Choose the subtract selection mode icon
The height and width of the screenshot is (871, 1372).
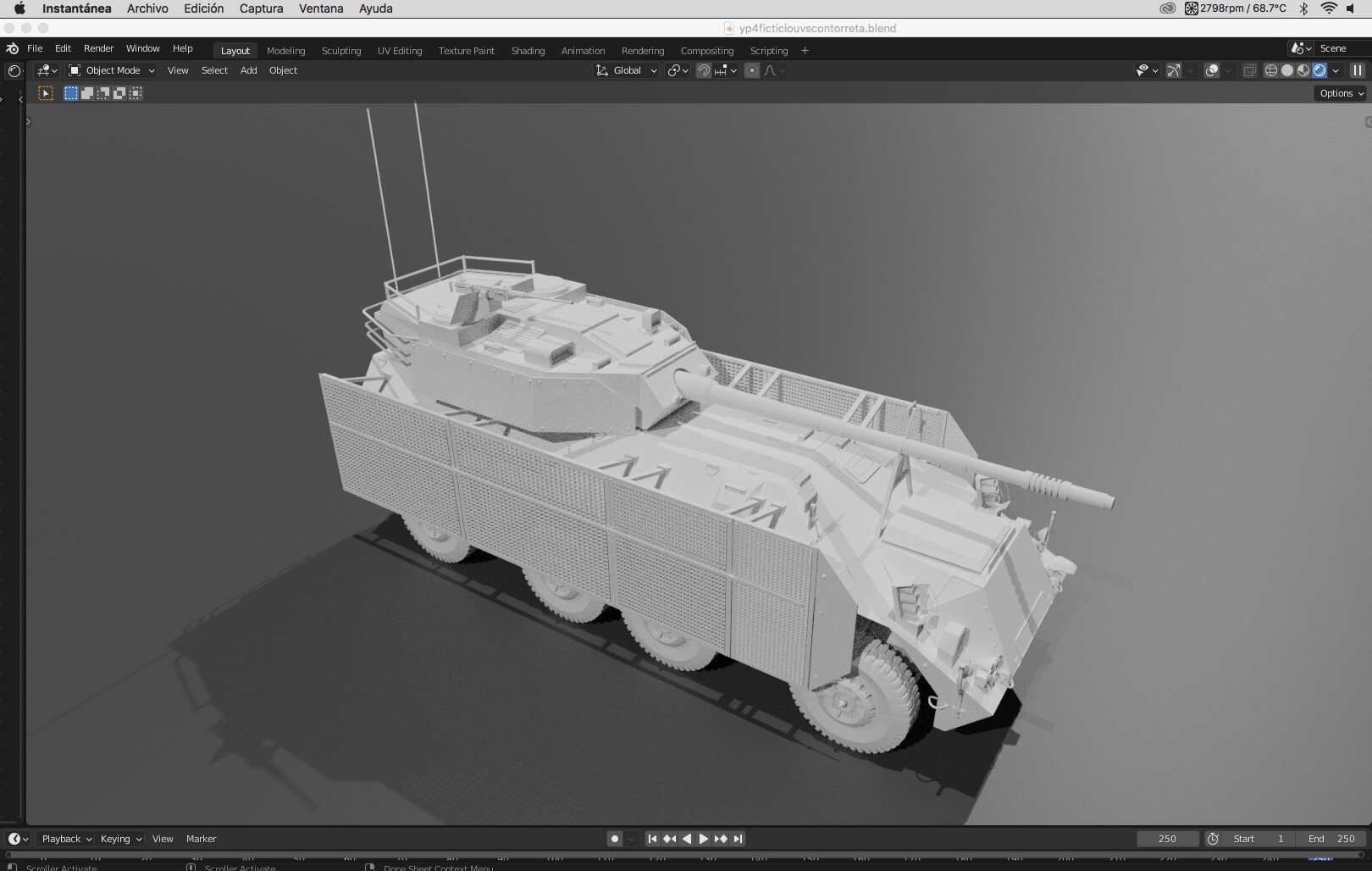[103, 93]
